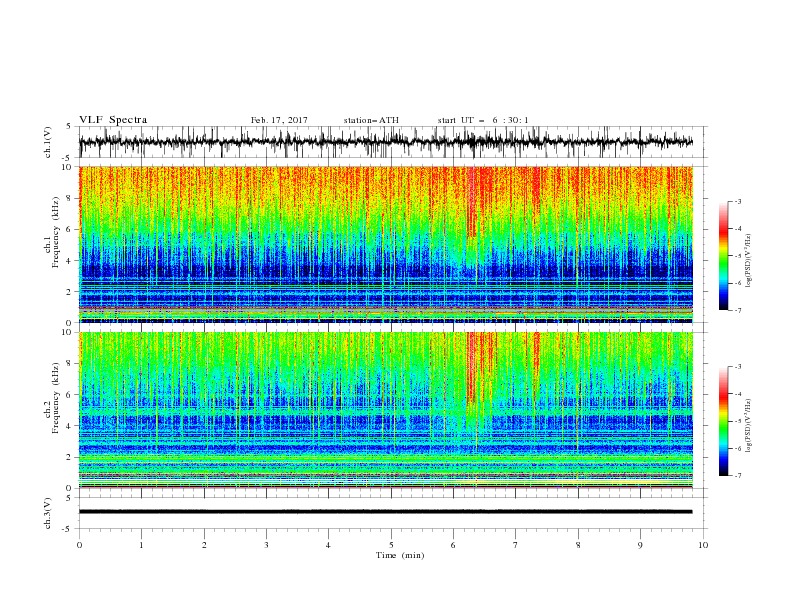Click the "10" kHz tick on ch.2 frequency axis

67,332
